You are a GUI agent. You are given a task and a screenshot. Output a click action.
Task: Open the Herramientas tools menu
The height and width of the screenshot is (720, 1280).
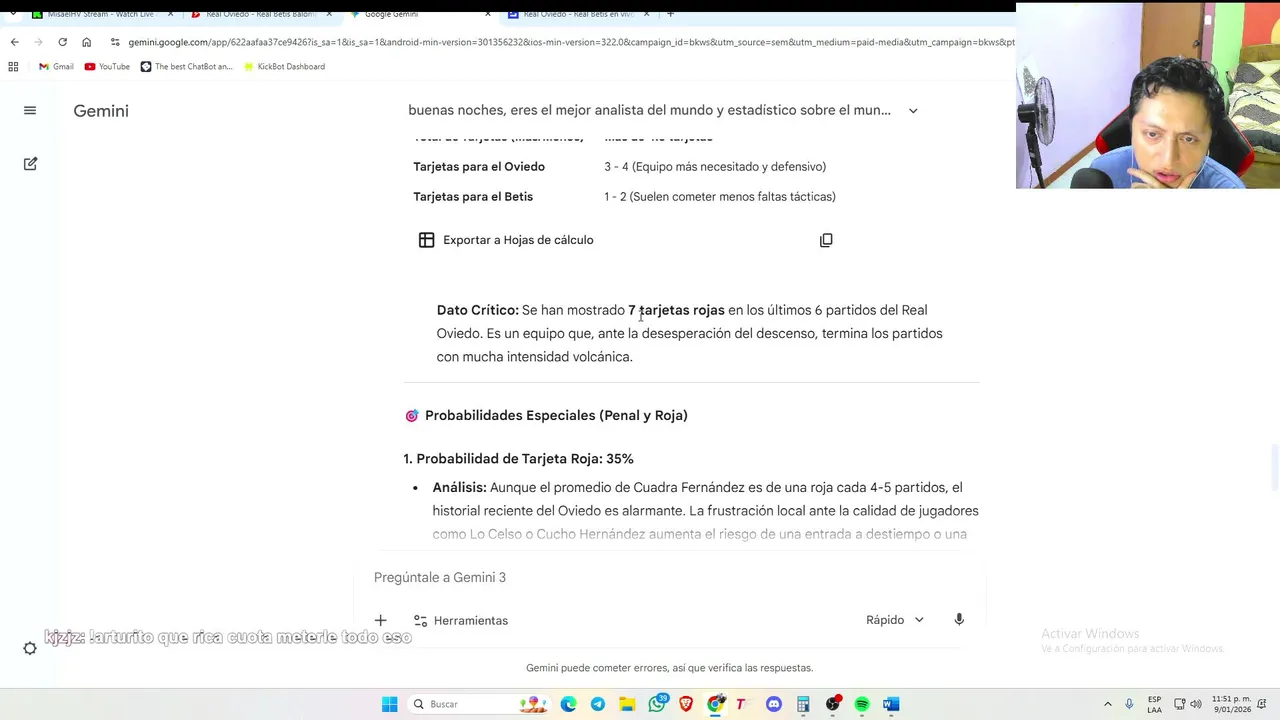point(461,620)
